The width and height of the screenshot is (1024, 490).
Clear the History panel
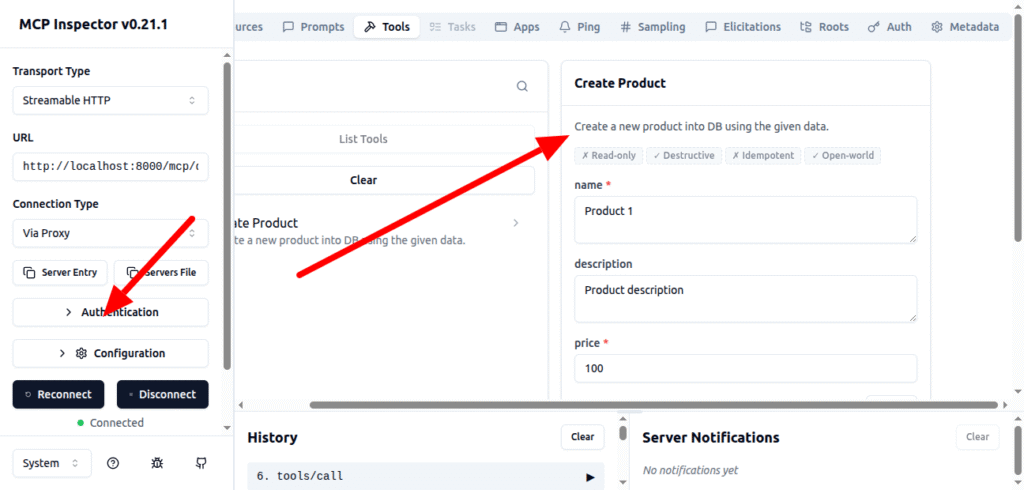point(583,437)
